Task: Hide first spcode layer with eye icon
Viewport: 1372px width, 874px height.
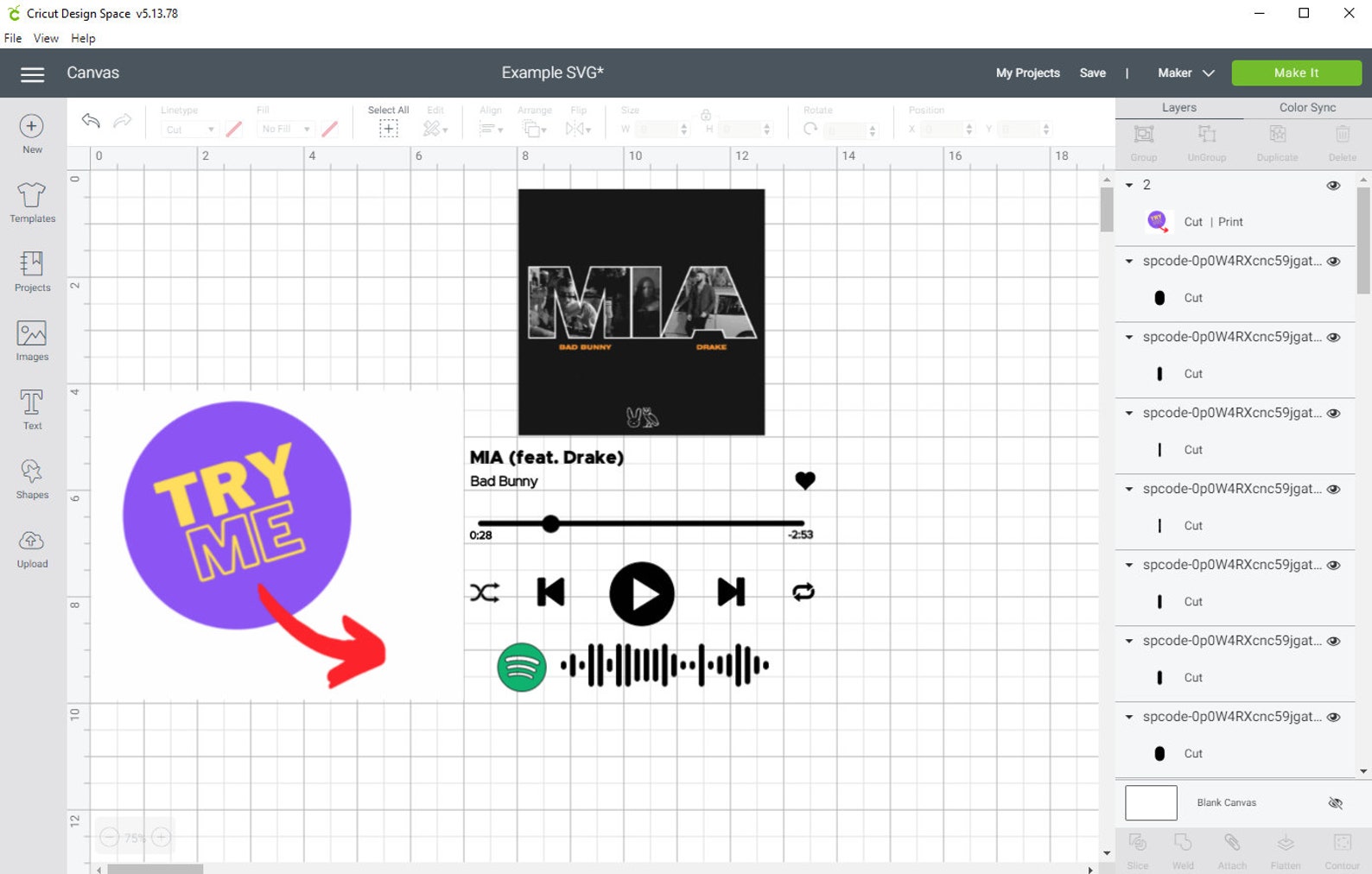Action: click(1333, 262)
